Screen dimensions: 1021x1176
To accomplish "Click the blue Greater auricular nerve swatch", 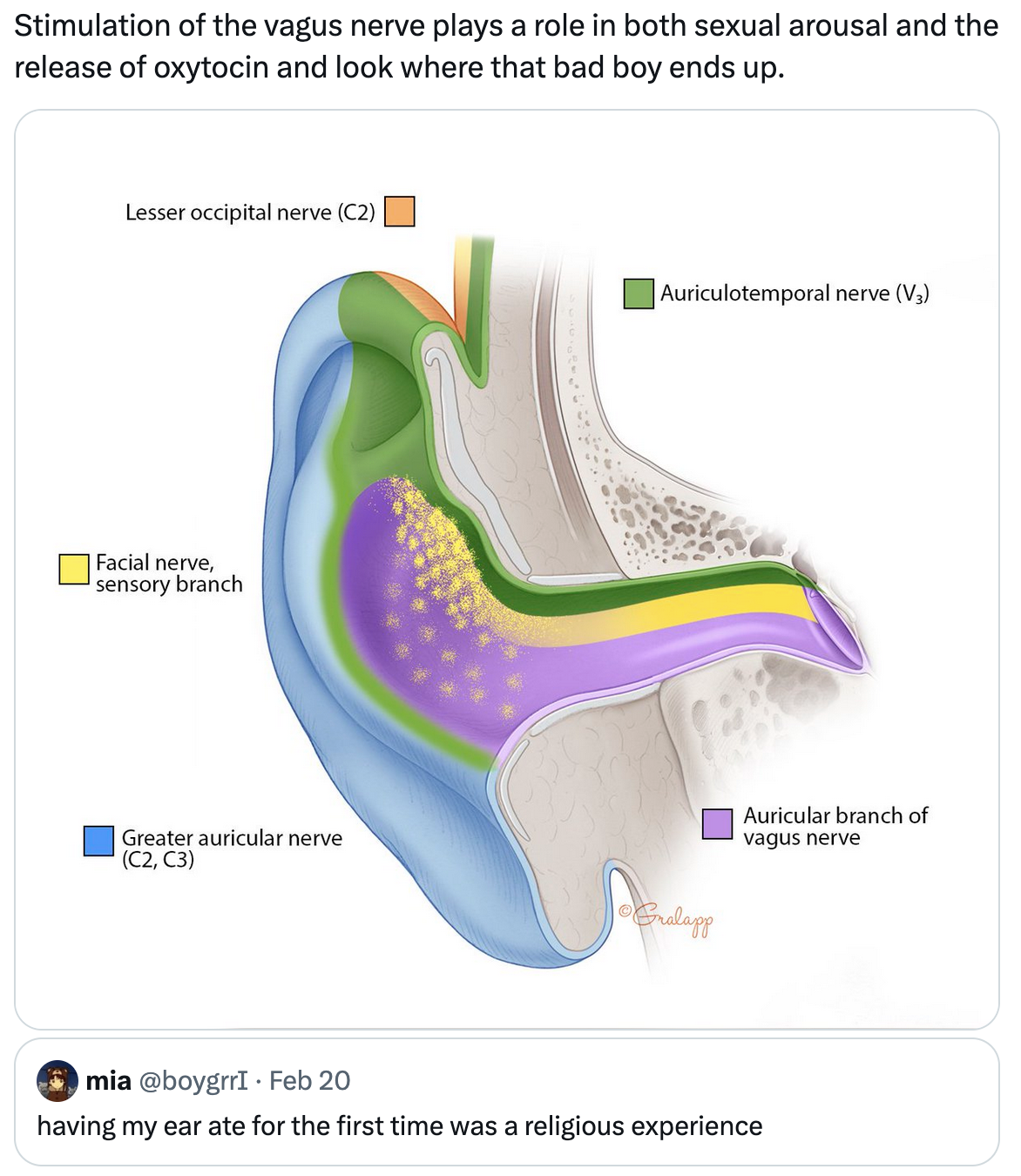I will coord(99,841).
